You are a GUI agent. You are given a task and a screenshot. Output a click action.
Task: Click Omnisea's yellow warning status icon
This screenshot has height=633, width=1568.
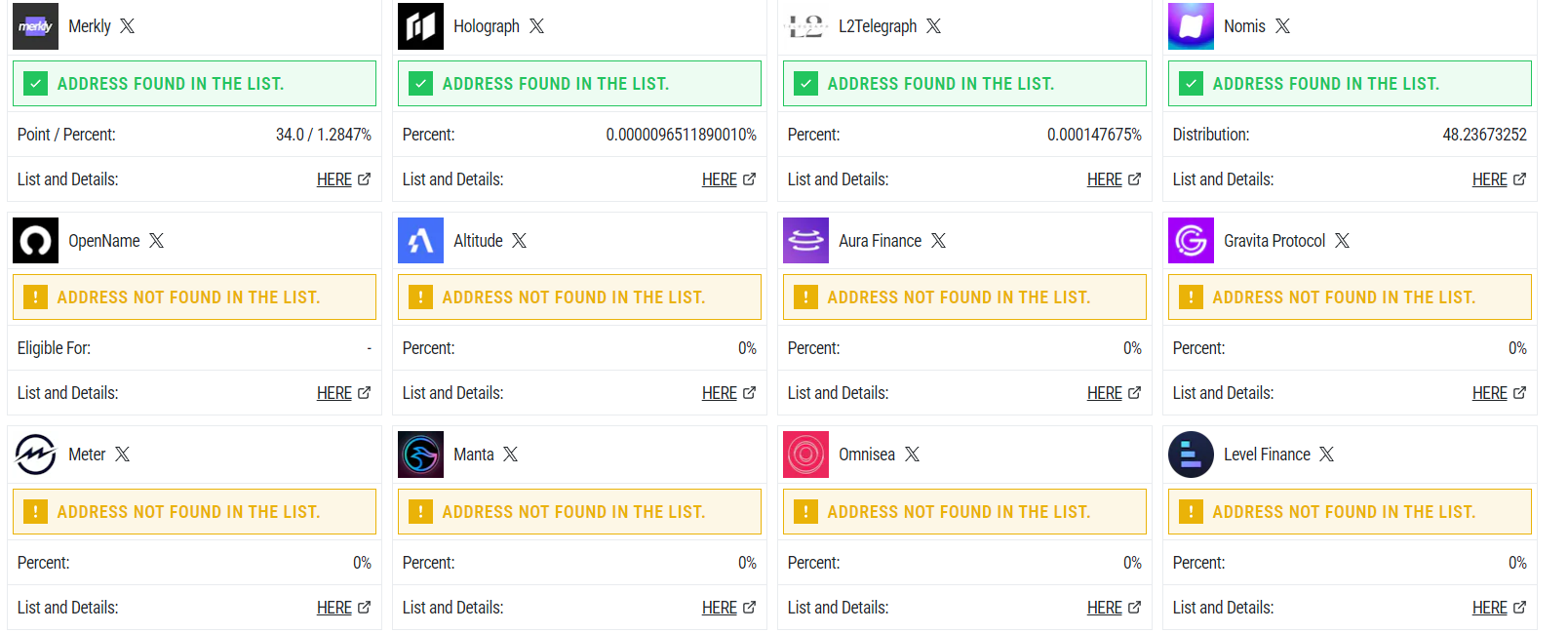[x=805, y=512]
